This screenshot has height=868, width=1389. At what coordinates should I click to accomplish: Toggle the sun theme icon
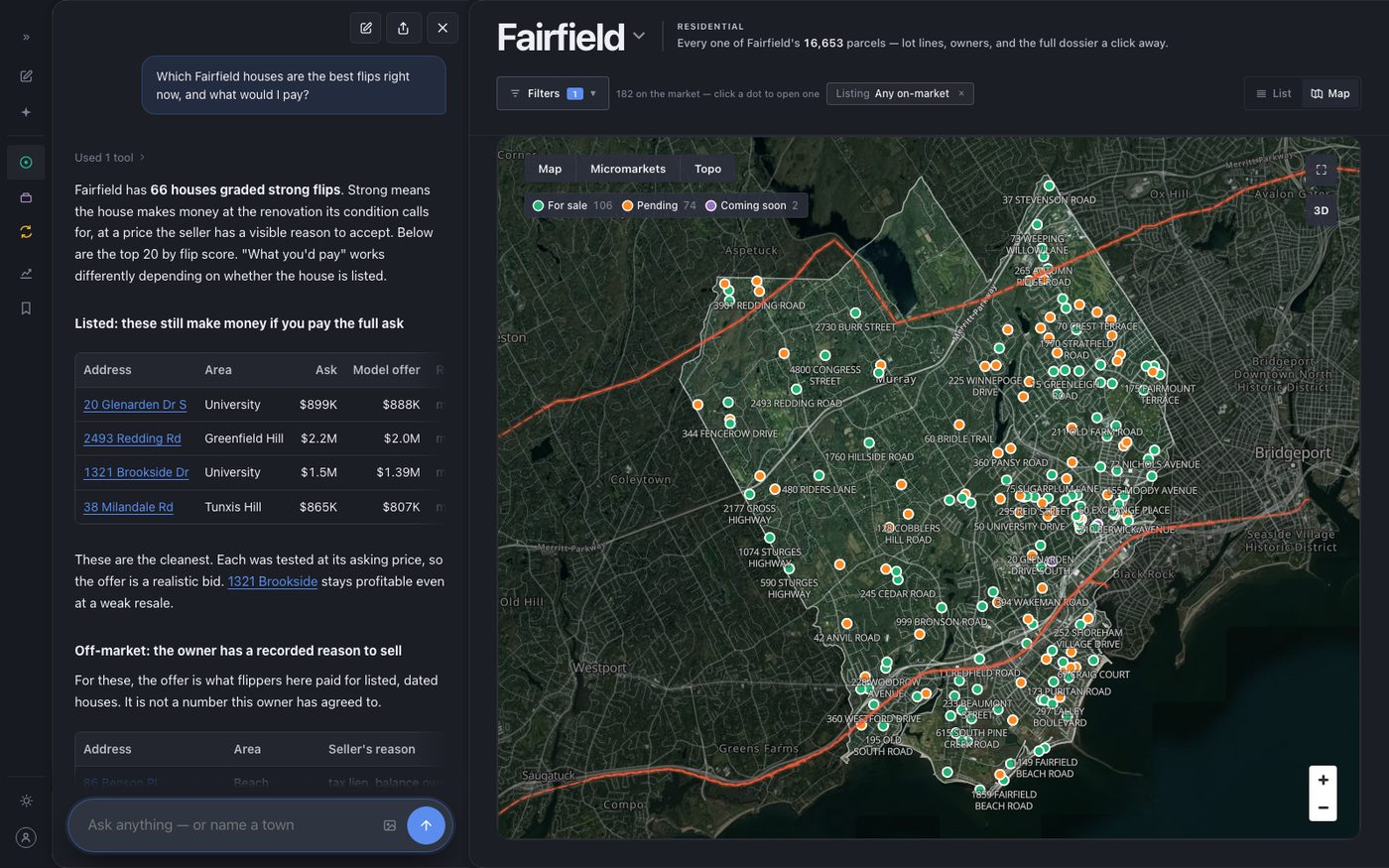[x=26, y=801]
